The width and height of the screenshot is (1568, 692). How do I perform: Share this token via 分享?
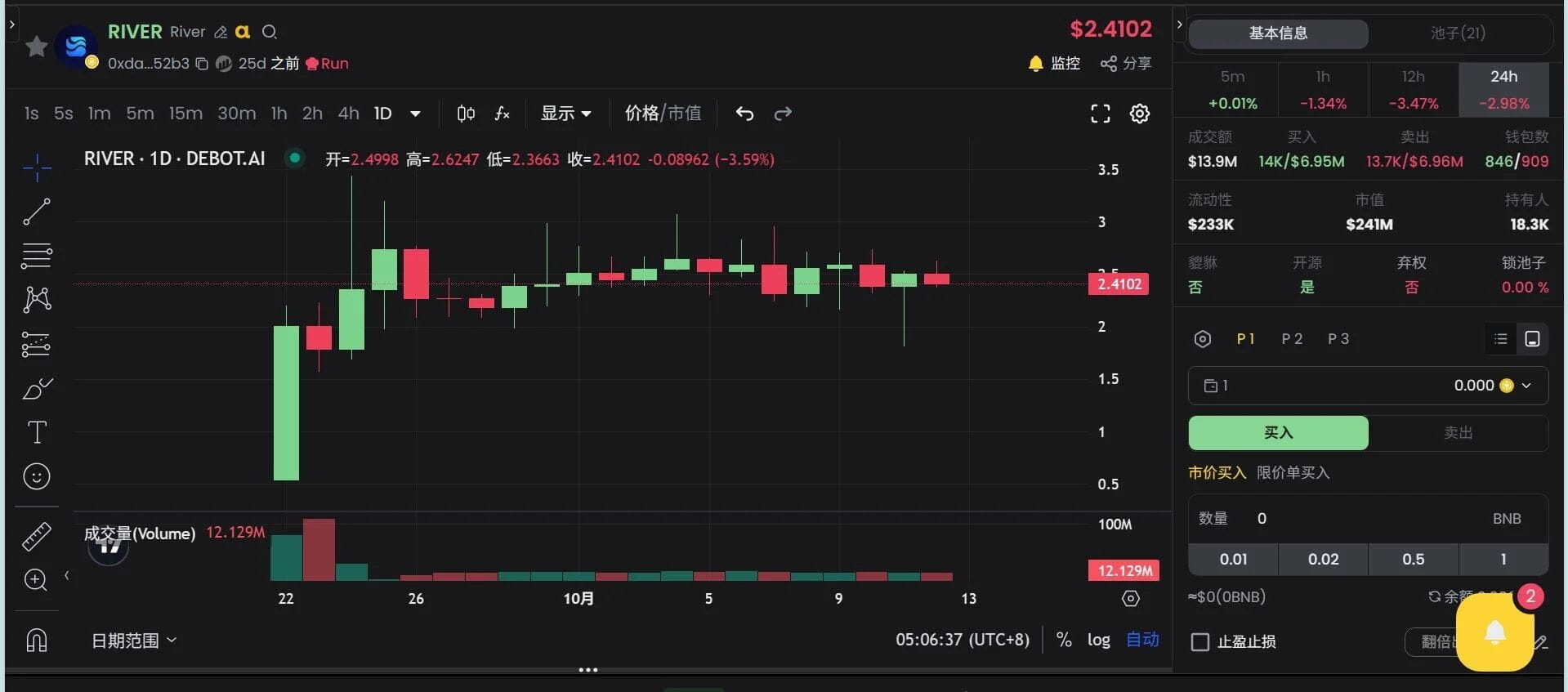pyautogui.click(x=1126, y=63)
